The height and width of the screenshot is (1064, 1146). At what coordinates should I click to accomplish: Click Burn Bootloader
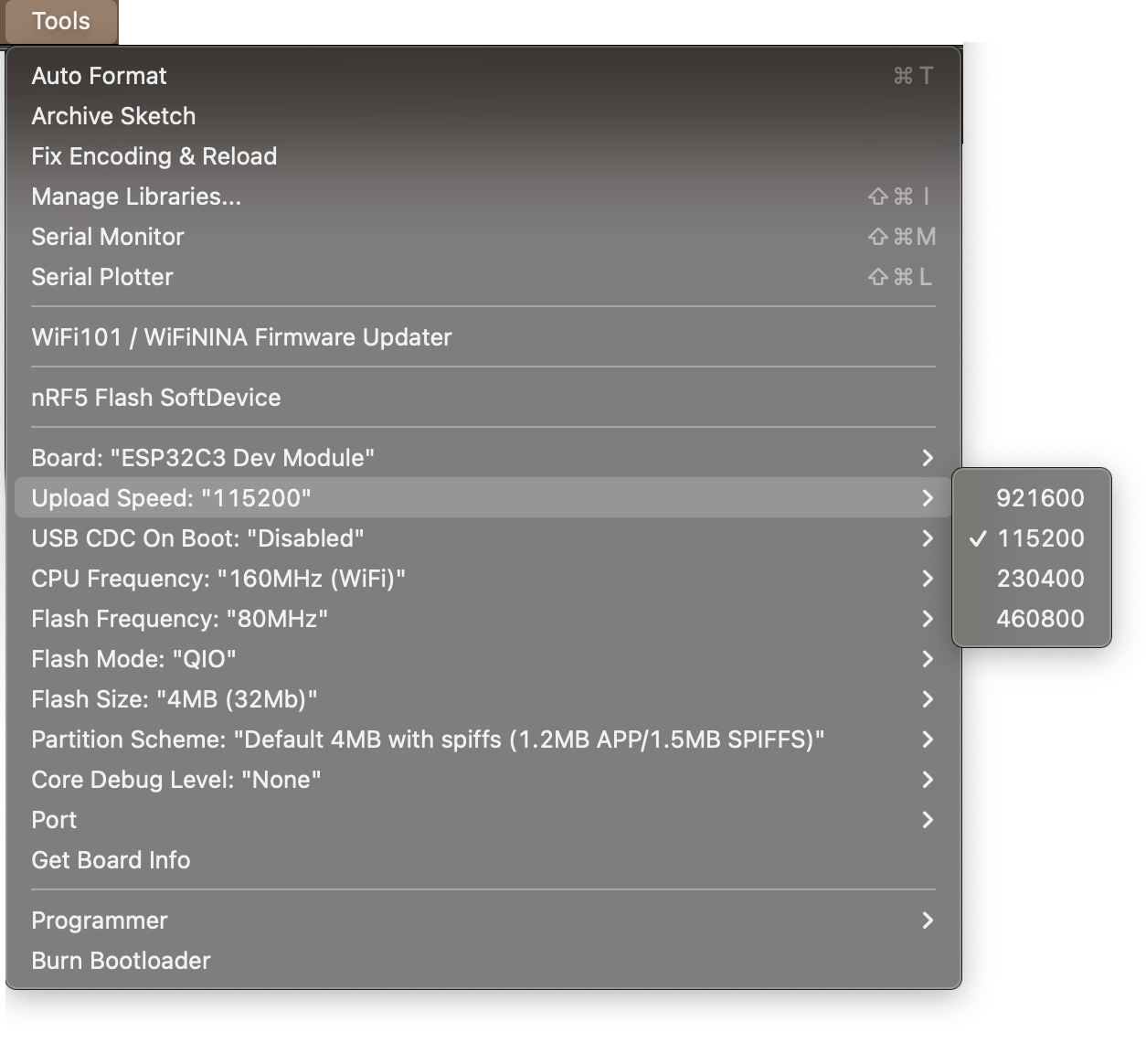click(x=121, y=961)
